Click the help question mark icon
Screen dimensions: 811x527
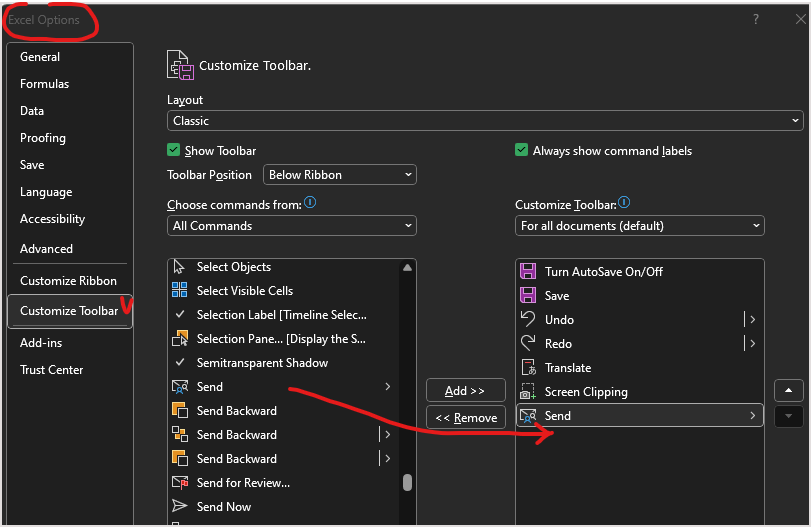click(756, 19)
